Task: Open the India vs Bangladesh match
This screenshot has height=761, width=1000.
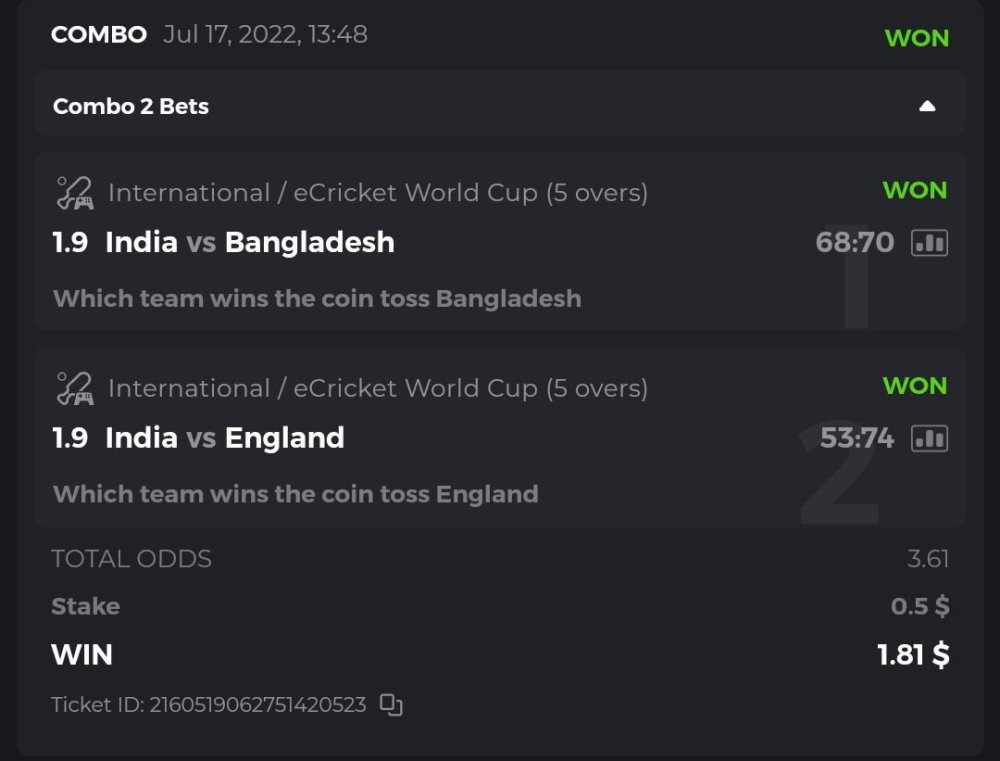Action: [x=250, y=242]
